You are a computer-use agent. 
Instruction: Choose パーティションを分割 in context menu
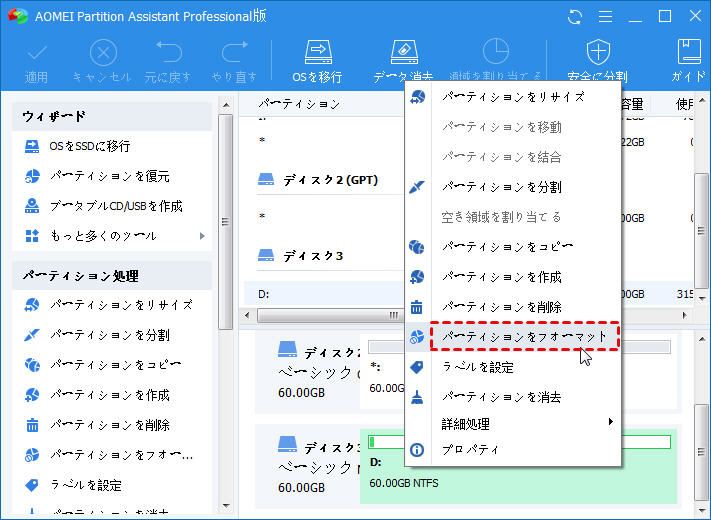pyautogui.click(x=513, y=187)
